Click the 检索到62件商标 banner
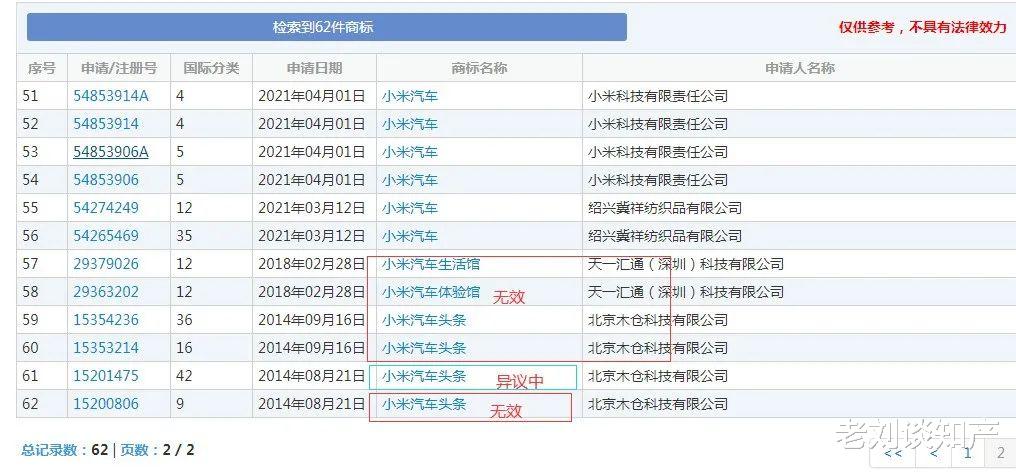Screen dimensions: 1016x472 [327, 27]
